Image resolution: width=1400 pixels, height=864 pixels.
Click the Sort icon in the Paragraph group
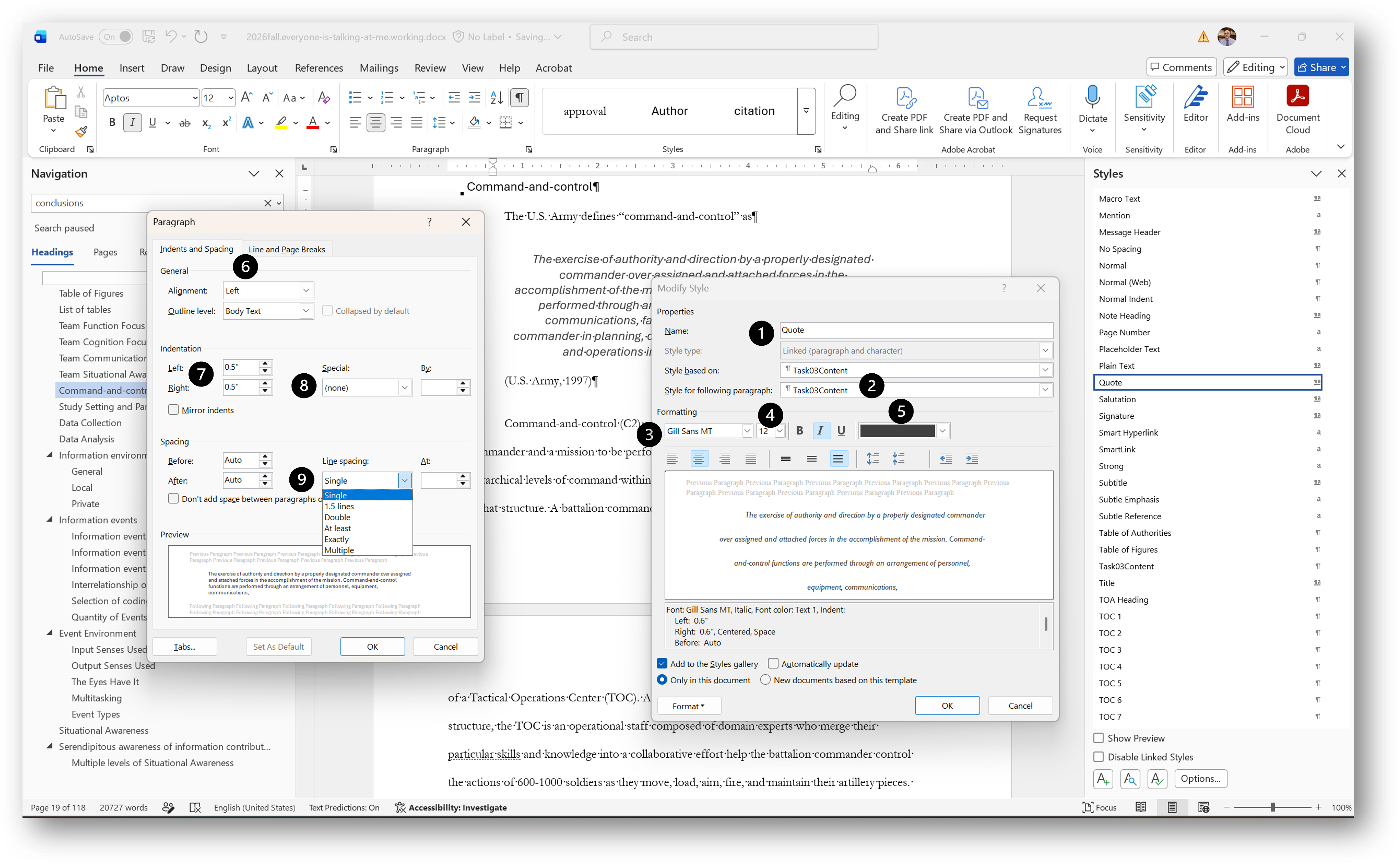pos(496,98)
